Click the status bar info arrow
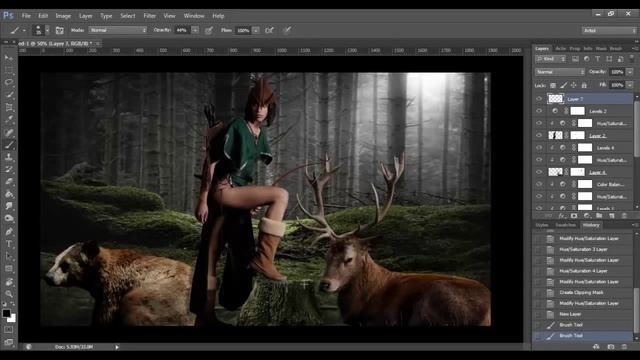The height and width of the screenshot is (360, 640). (x=117, y=347)
